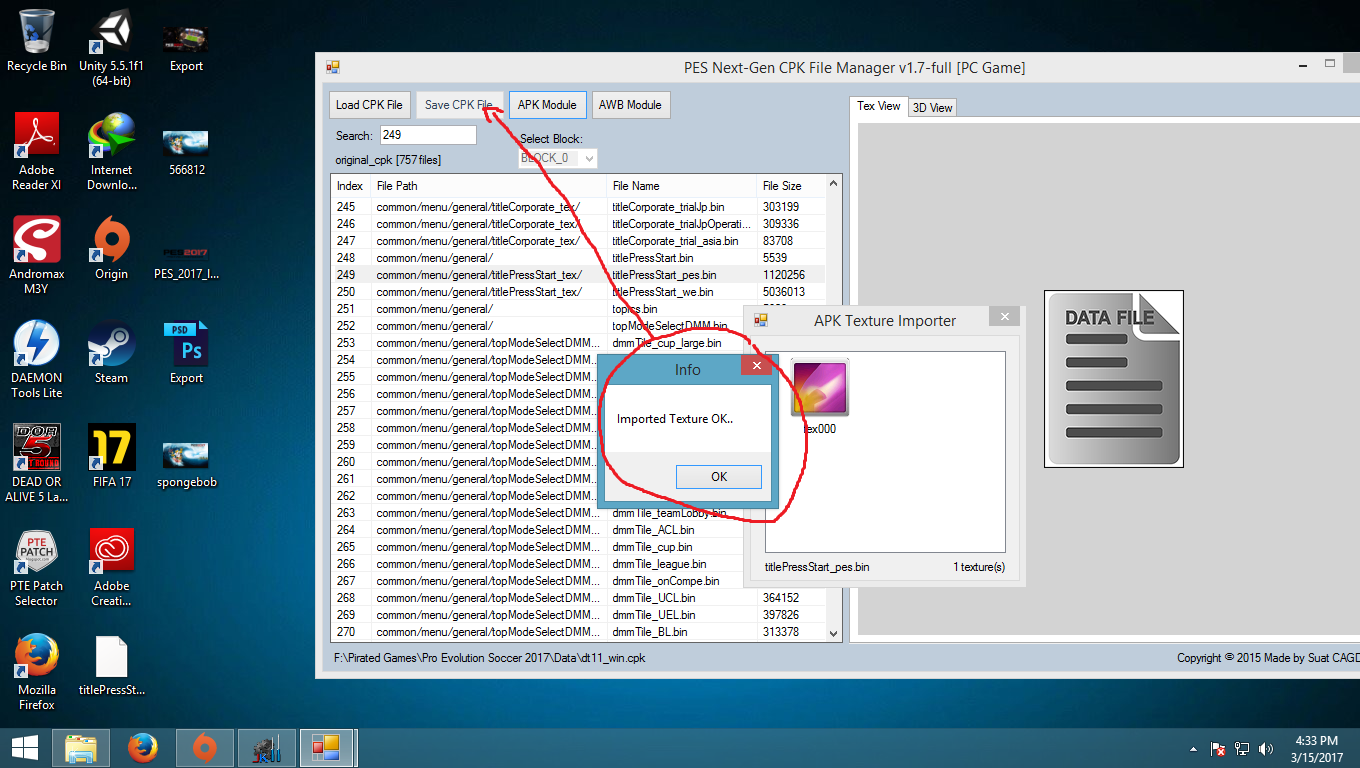Open PTE Patch Selector desktop shortcut

pyautogui.click(x=36, y=567)
